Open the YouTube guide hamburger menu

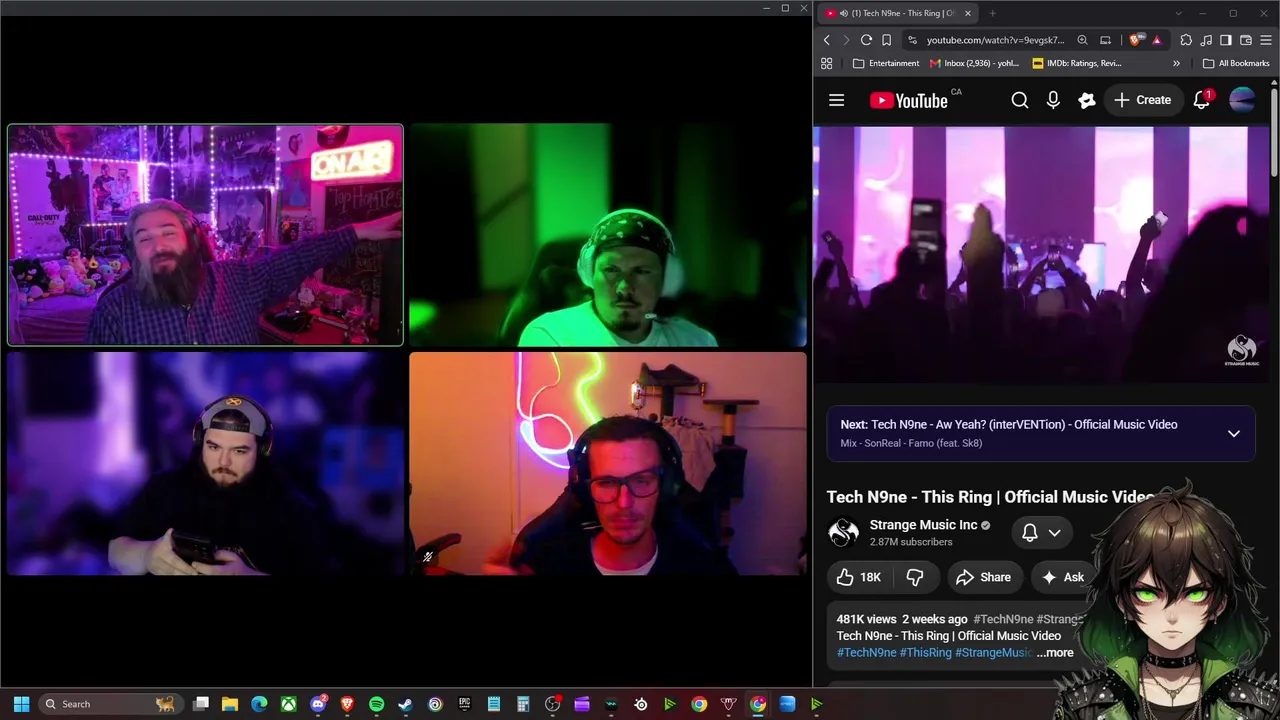(837, 100)
